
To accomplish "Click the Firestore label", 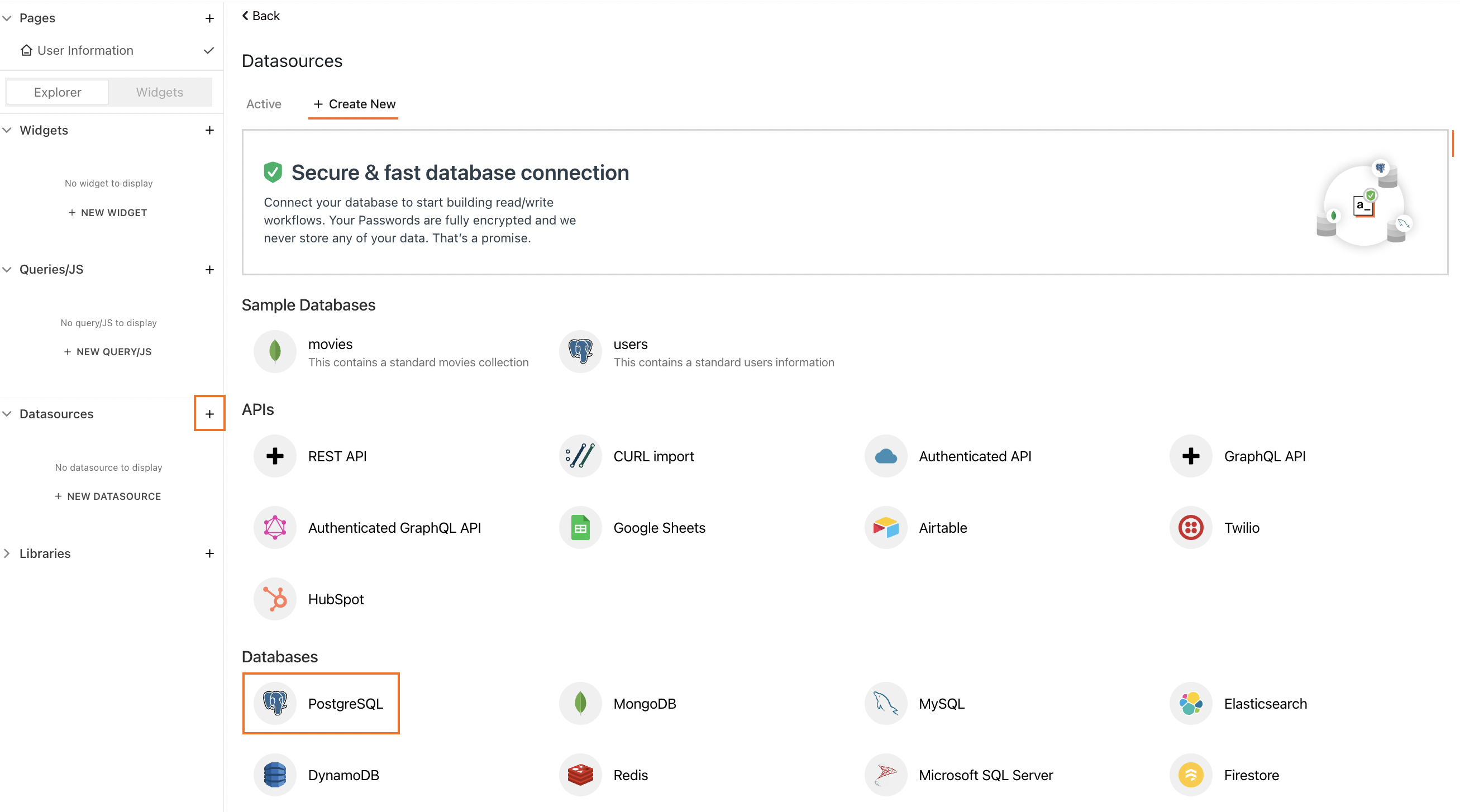I will point(1252,775).
